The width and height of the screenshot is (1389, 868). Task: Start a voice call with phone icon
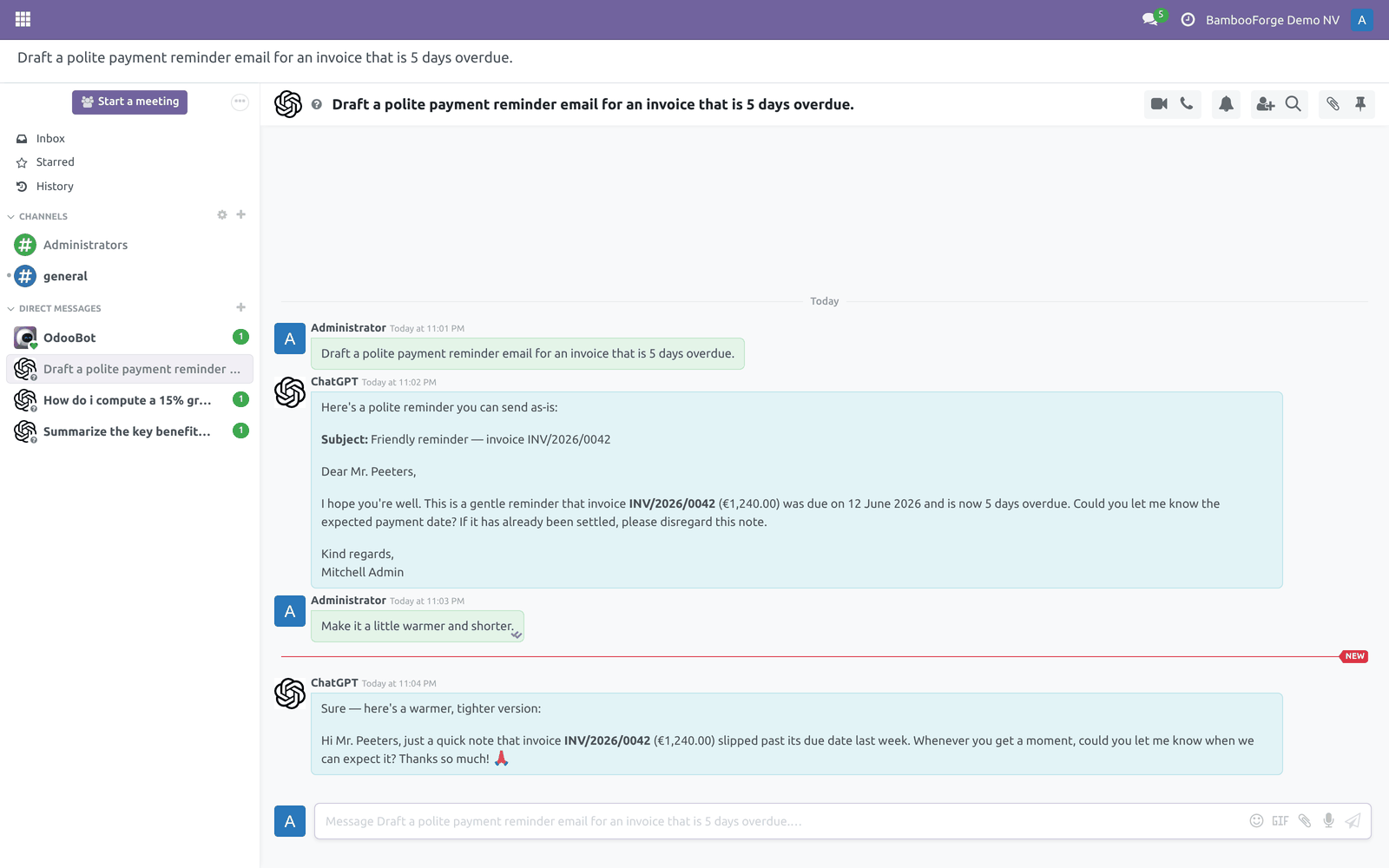(1187, 104)
